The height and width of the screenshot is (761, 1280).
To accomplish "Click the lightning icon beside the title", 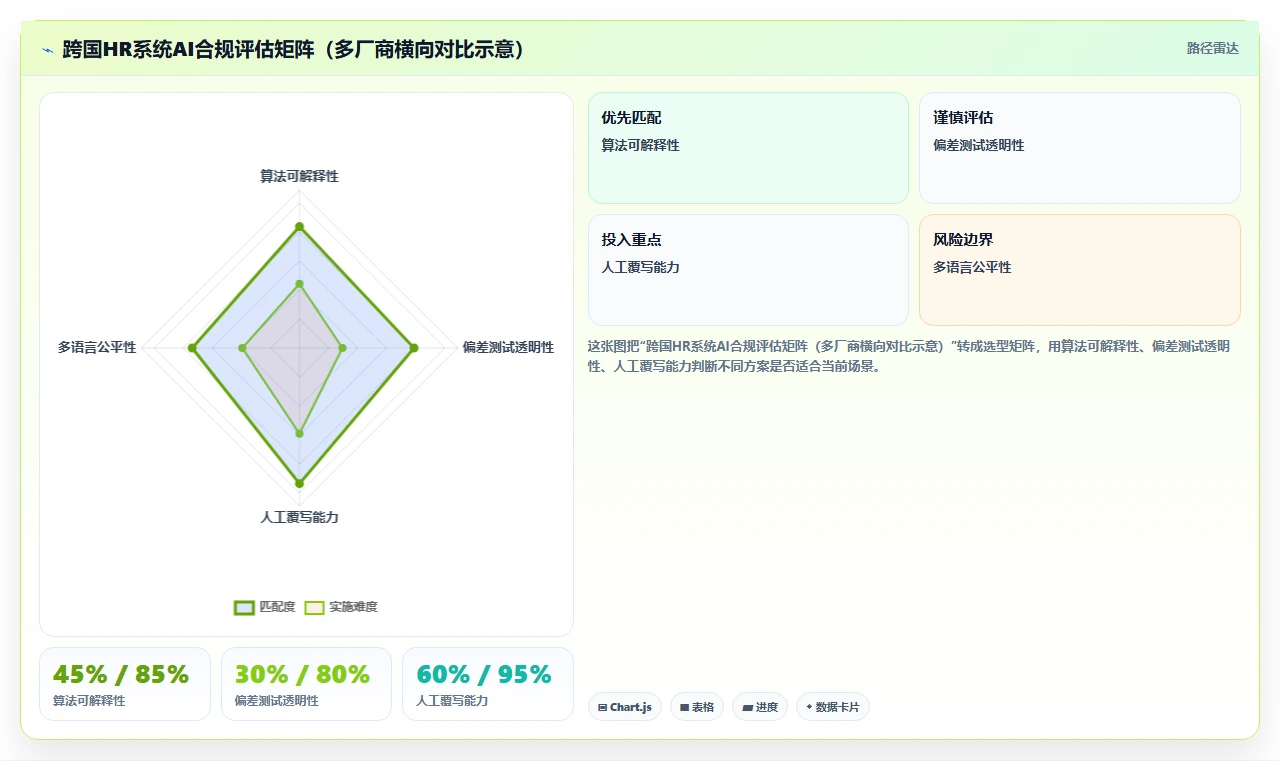I will pyautogui.click(x=47, y=50).
